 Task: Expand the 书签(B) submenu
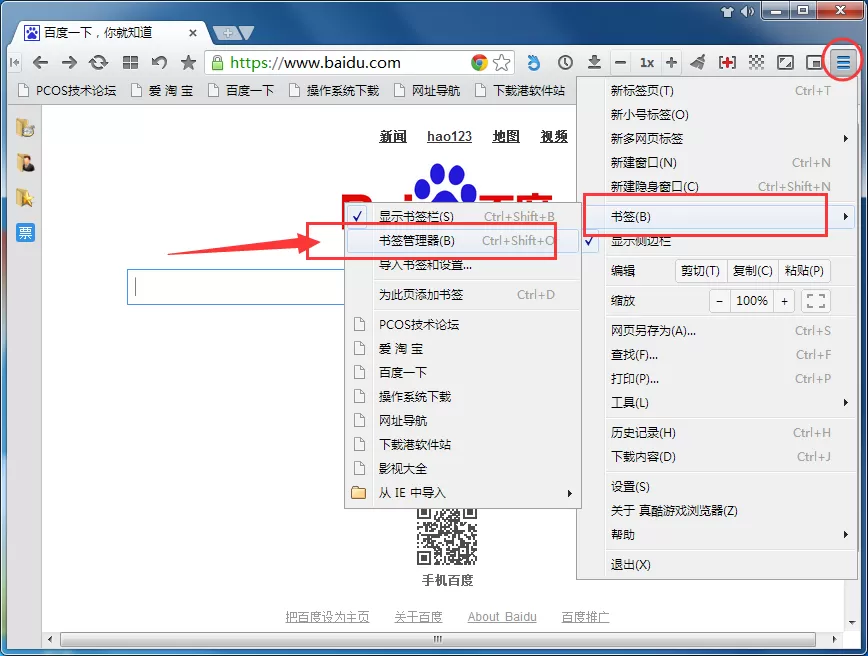point(717,216)
